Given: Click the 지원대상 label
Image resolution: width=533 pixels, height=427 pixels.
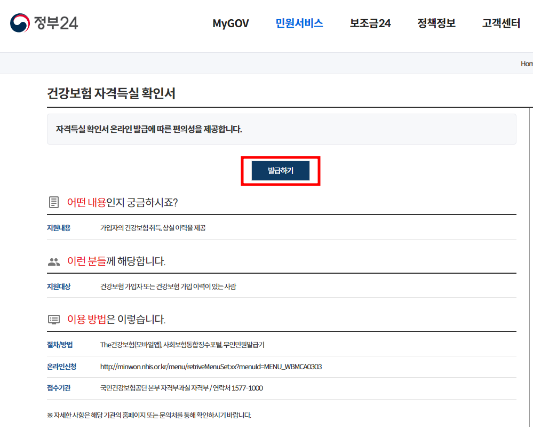Looking at the screenshot, I should pos(58,287).
